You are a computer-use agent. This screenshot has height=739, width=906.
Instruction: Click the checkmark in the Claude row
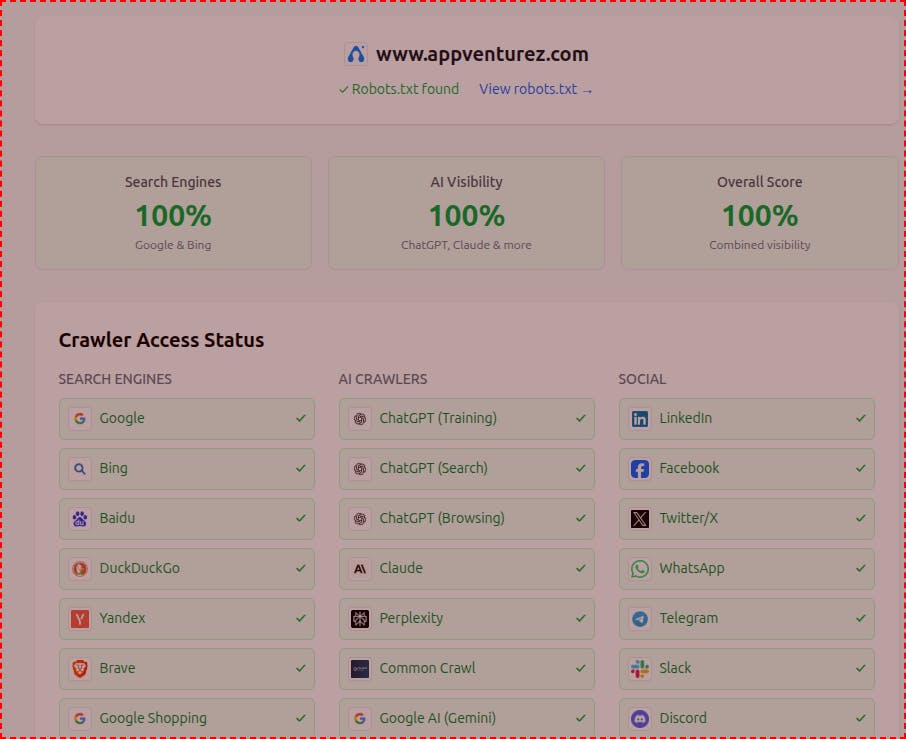581,568
